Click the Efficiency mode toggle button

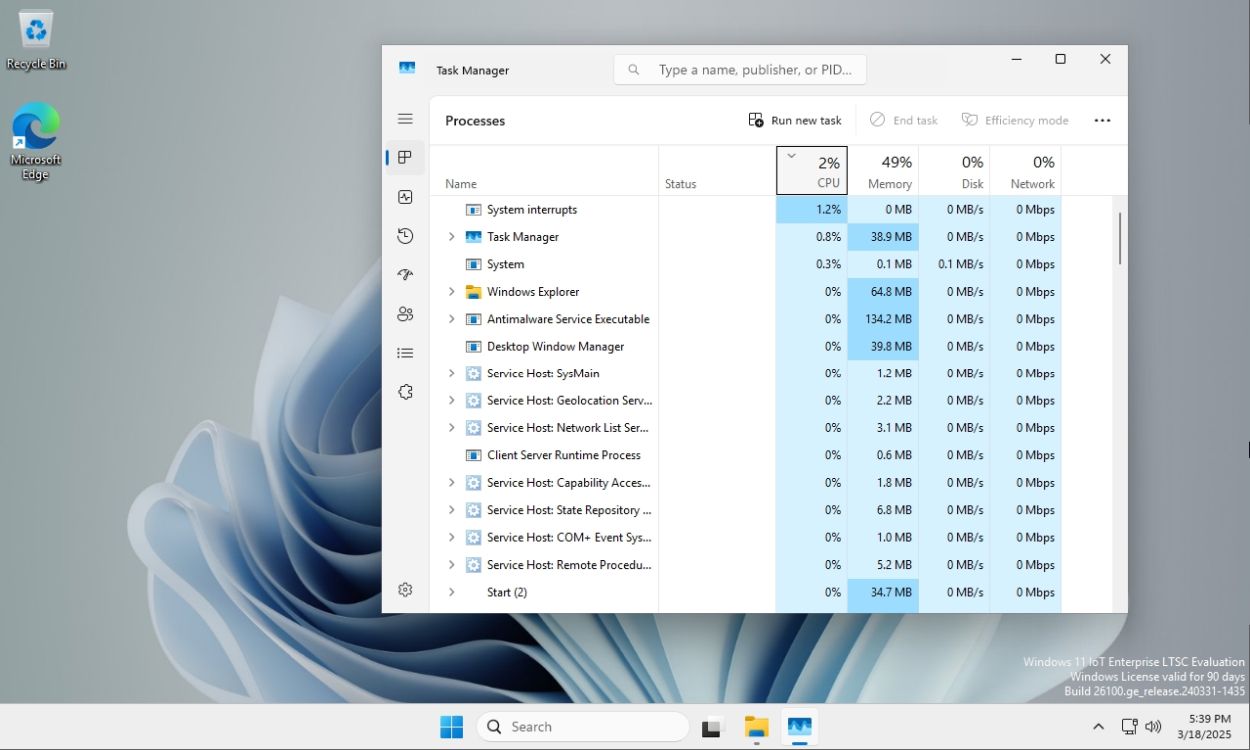tap(1014, 119)
